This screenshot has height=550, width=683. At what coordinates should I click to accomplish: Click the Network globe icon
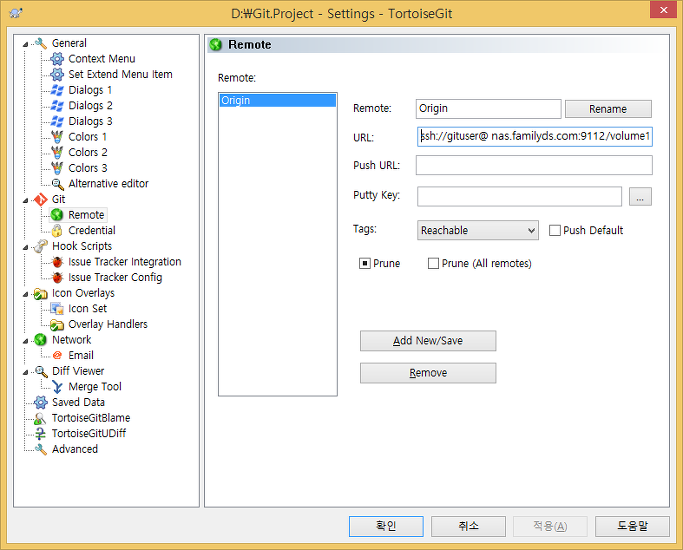[41, 340]
